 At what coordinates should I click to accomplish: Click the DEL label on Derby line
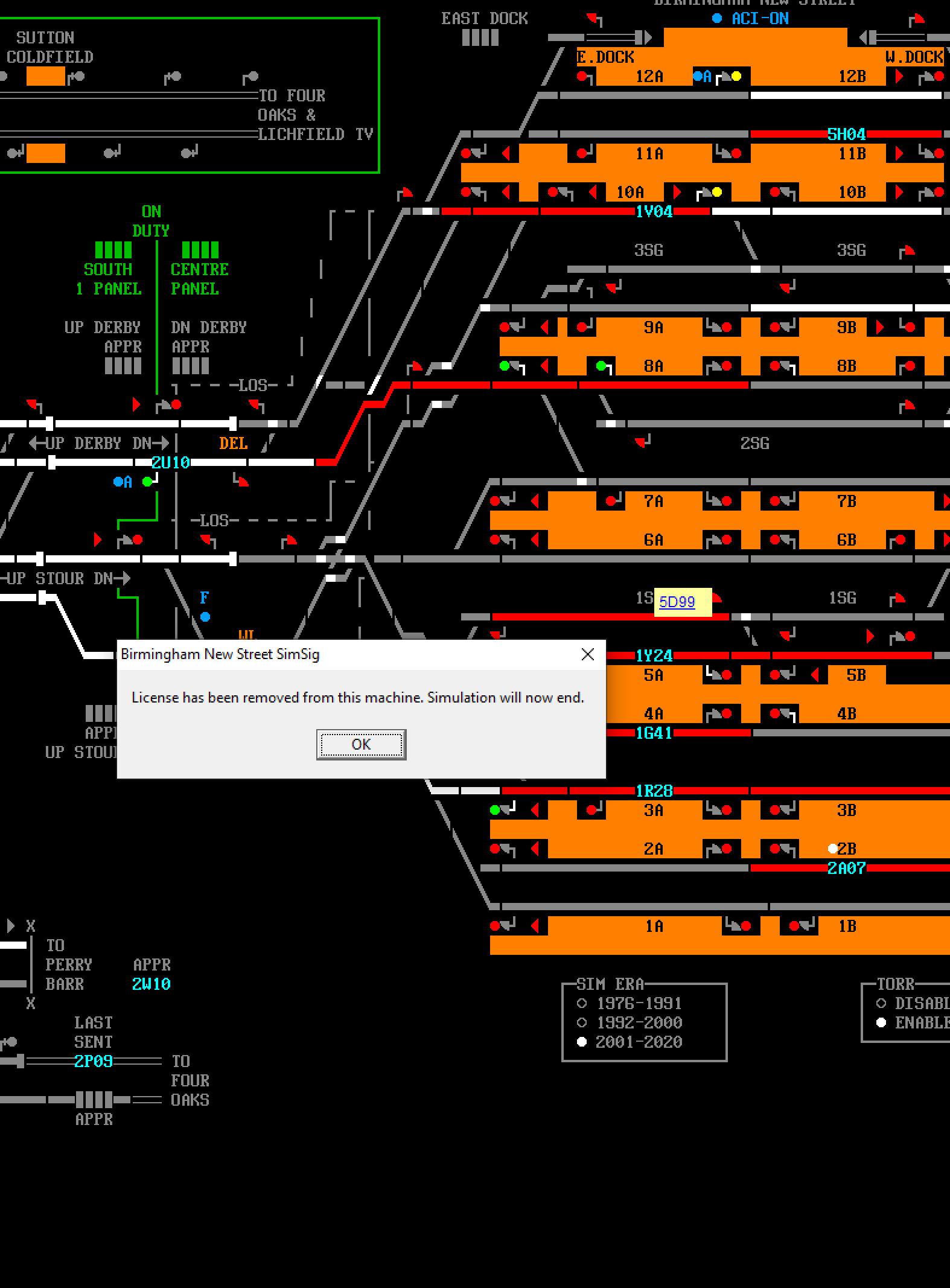[234, 443]
